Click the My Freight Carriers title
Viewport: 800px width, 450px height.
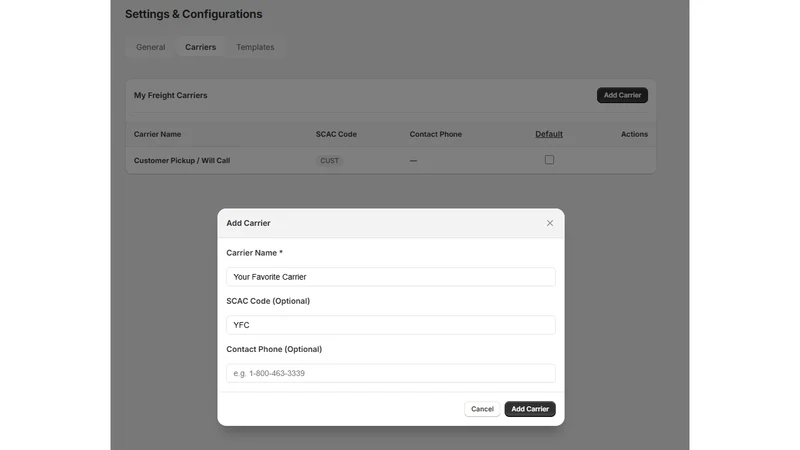tap(170, 95)
